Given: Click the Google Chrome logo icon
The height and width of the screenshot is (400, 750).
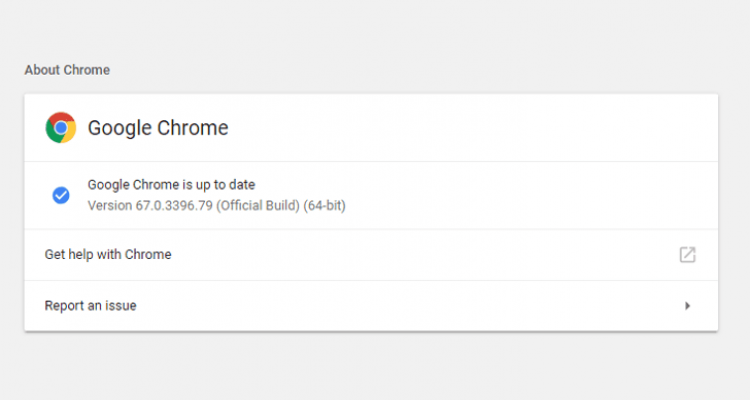Looking at the screenshot, I should pyautogui.click(x=61, y=128).
